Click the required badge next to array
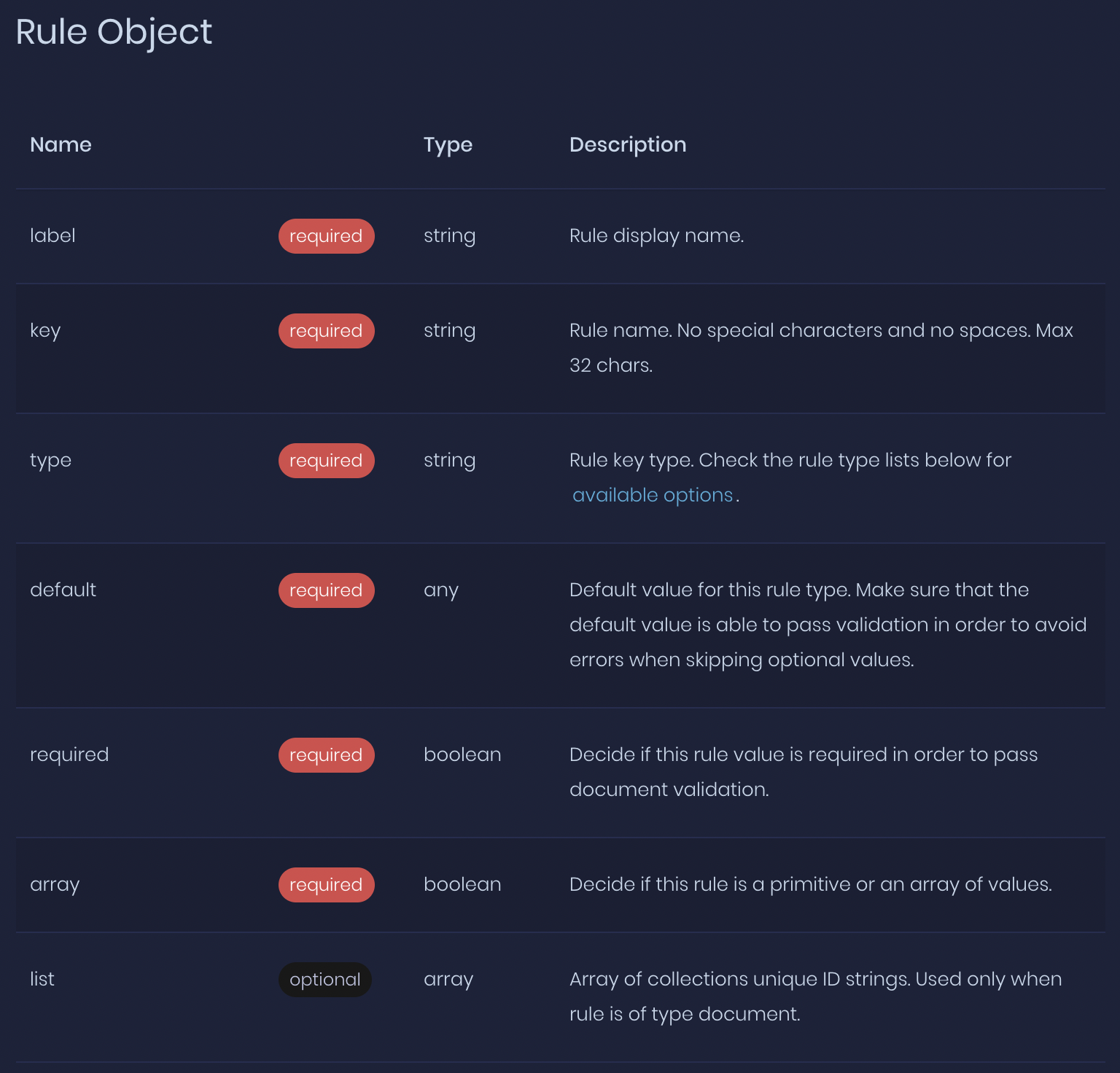This screenshot has width=1120, height=1073. 326,884
